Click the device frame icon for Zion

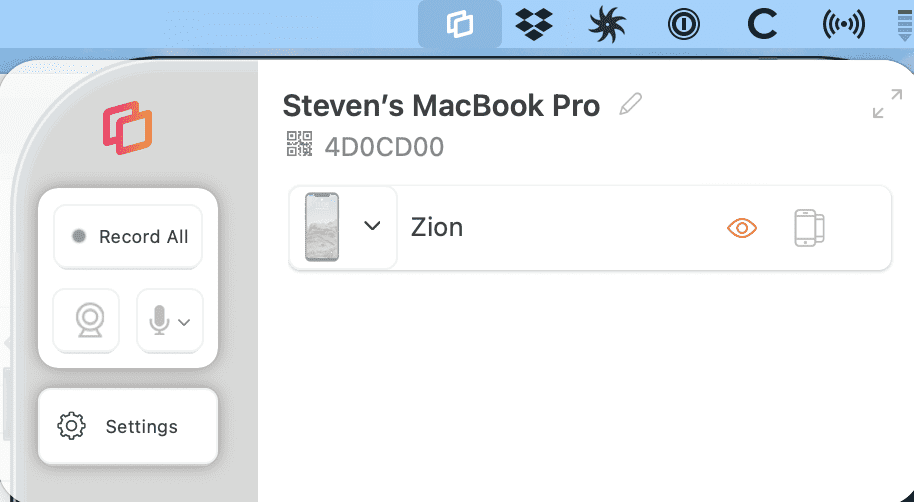click(x=808, y=228)
